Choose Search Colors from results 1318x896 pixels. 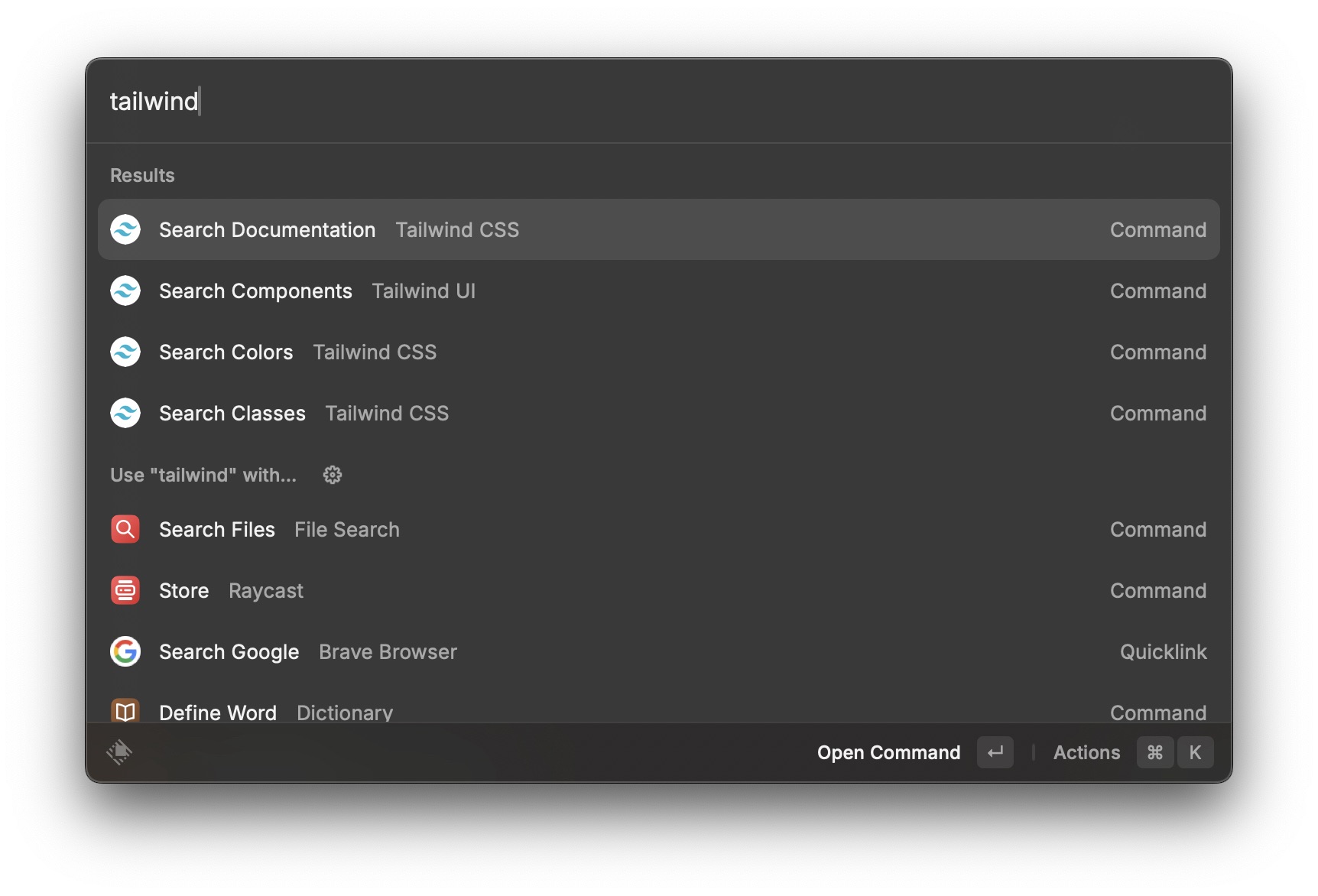659,352
